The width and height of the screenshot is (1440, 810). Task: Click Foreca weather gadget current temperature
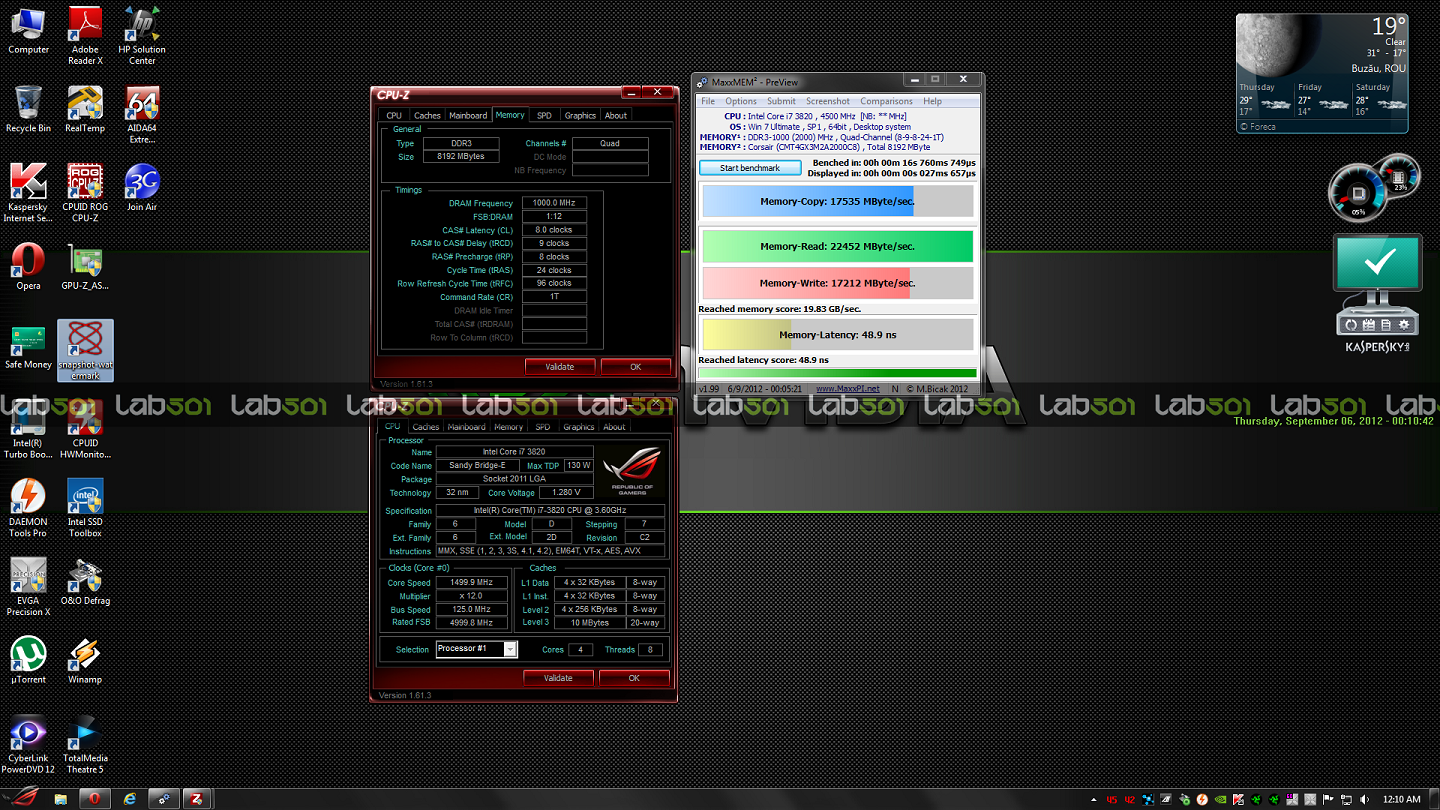(x=1389, y=26)
